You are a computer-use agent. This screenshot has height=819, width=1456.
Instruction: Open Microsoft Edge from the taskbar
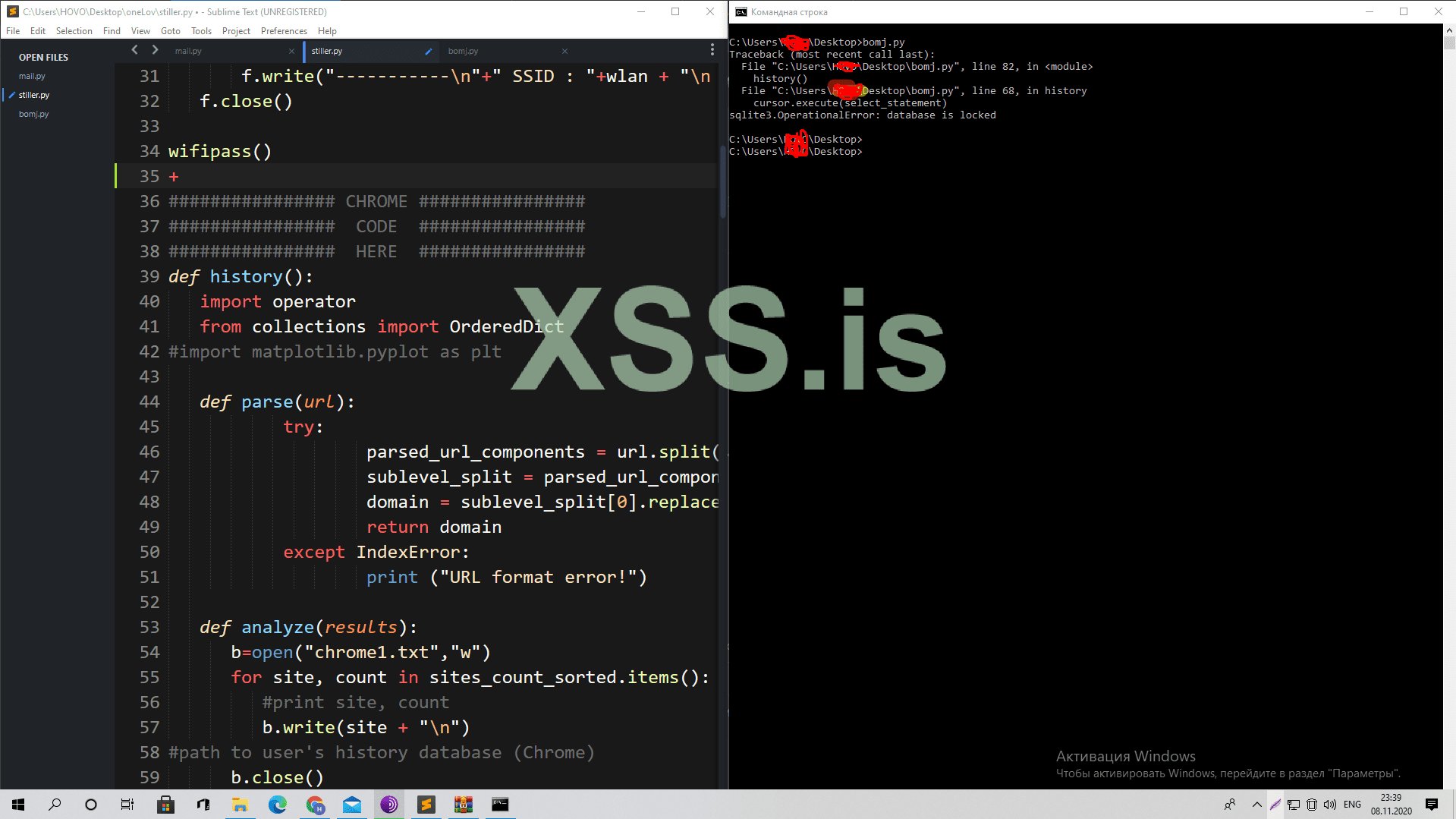(278, 805)
